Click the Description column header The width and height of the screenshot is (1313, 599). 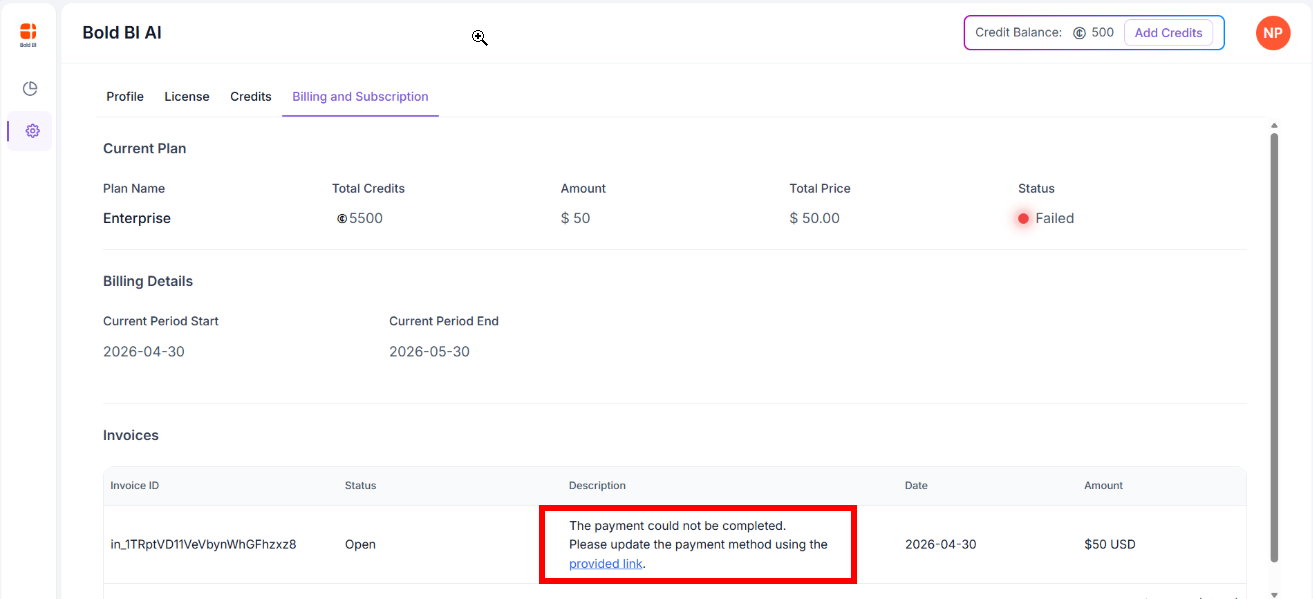[x=597, y=486]
